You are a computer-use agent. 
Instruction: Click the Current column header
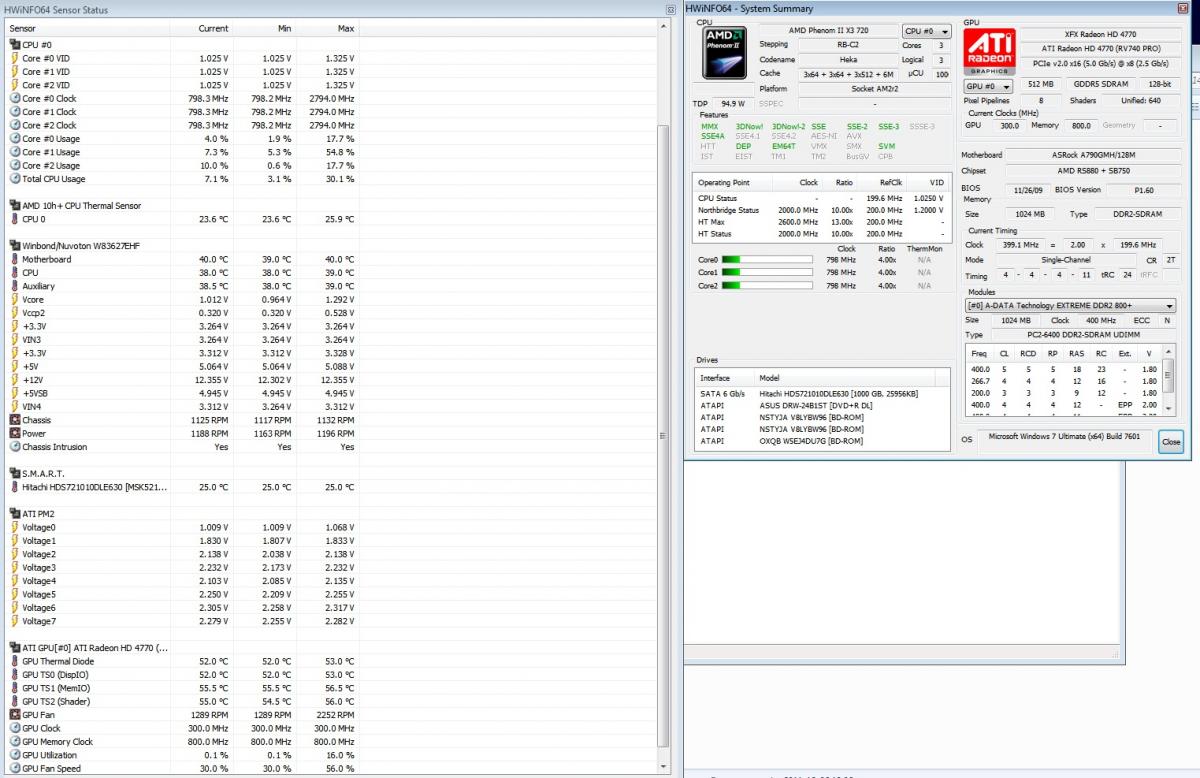pos(202,28)
